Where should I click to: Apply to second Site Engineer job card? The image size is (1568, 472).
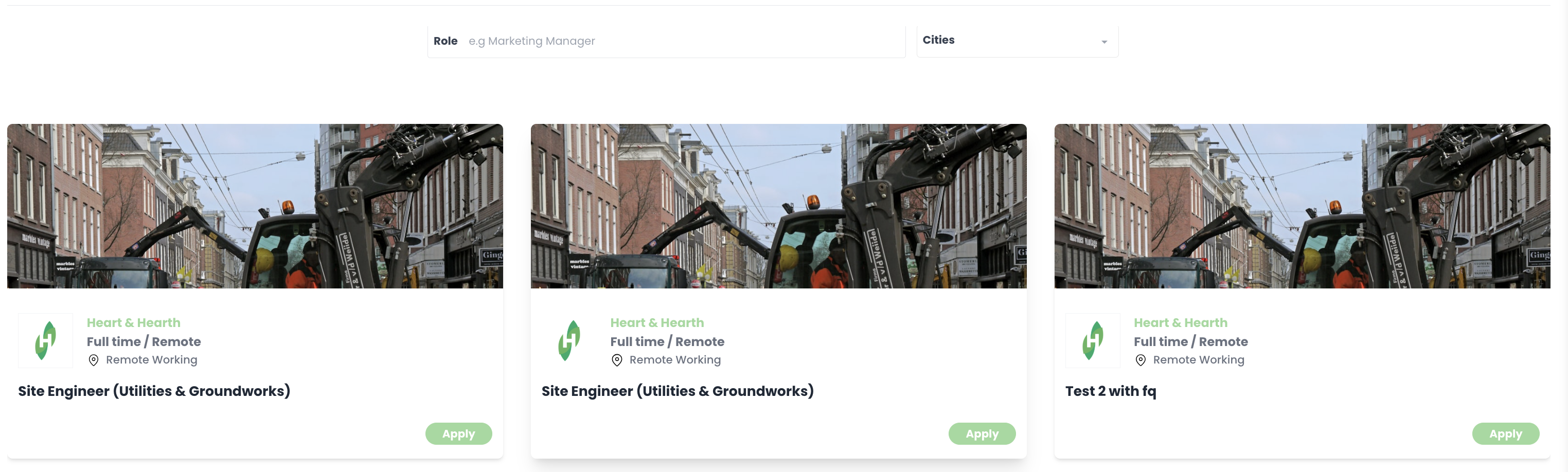(982, 433)
